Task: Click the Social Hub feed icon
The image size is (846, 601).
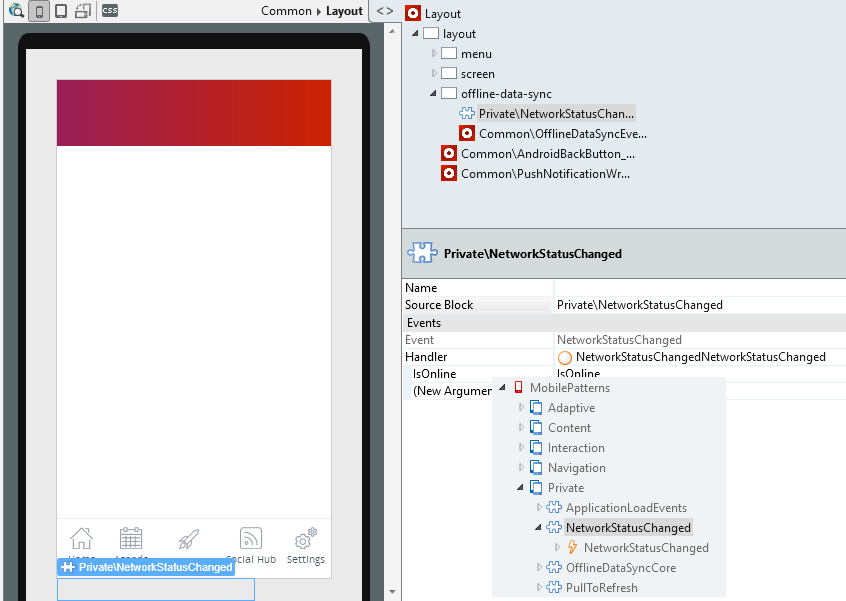Action: (x=251, y=539)
